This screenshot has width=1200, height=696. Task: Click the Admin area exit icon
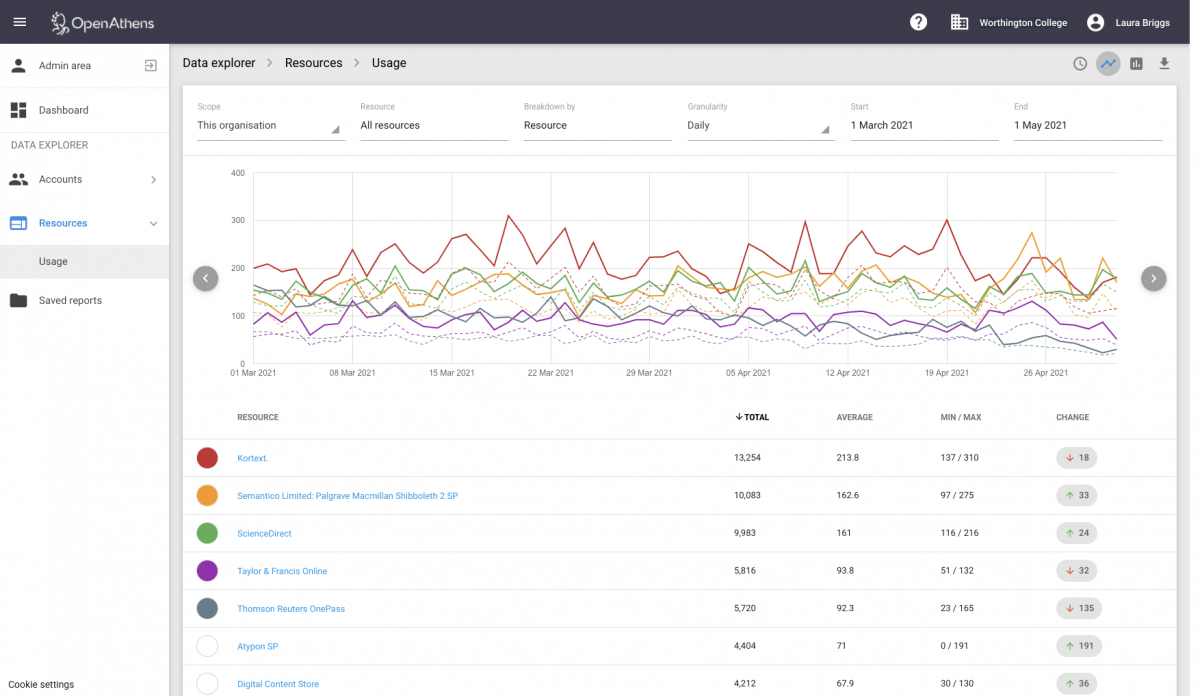[x=150, y=66]
